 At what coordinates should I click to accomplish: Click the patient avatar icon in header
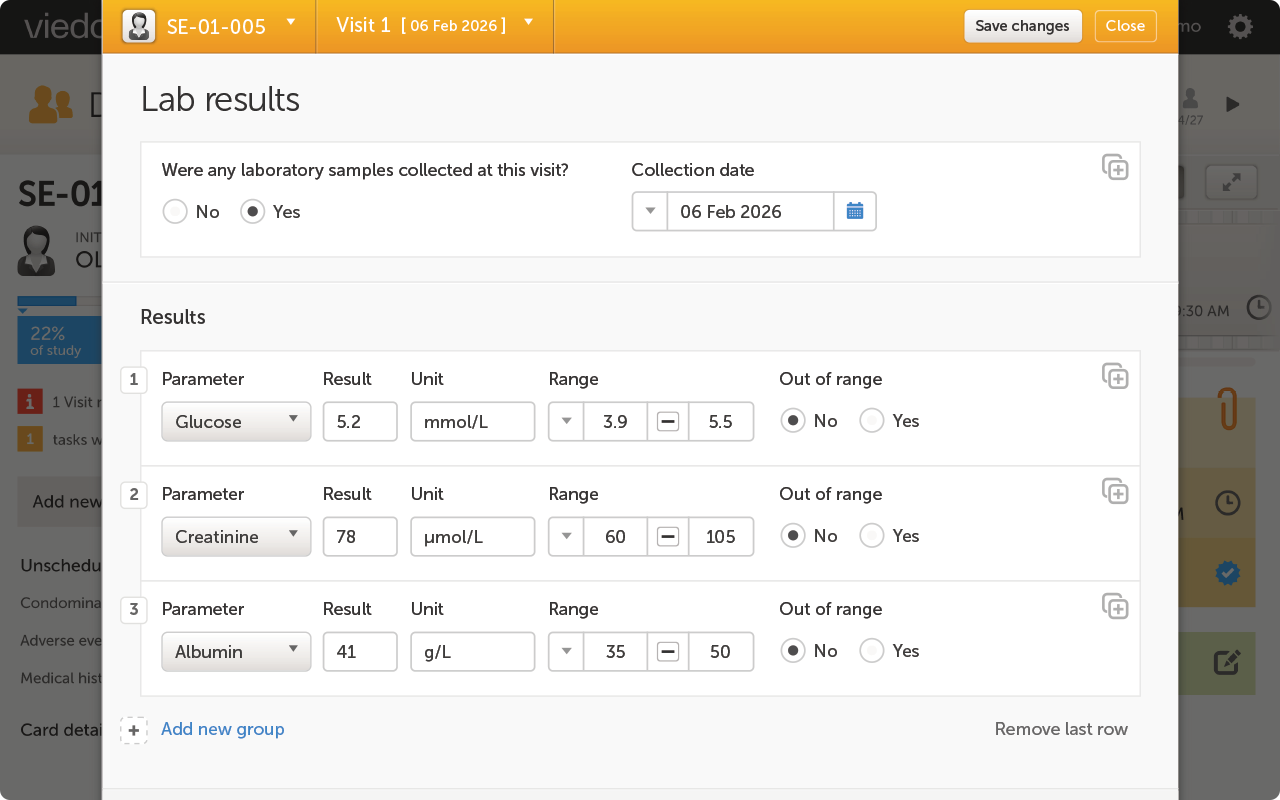tap(138, 26)
